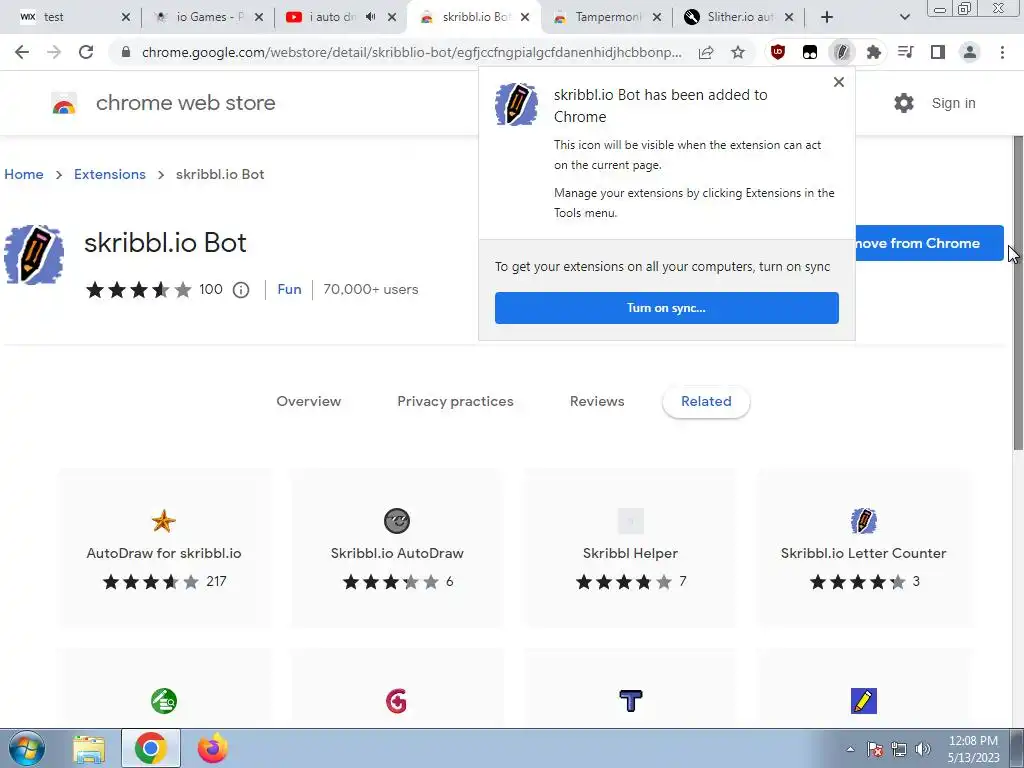
Task: Click the Remove from Chrome button
Action: point(929,243)
